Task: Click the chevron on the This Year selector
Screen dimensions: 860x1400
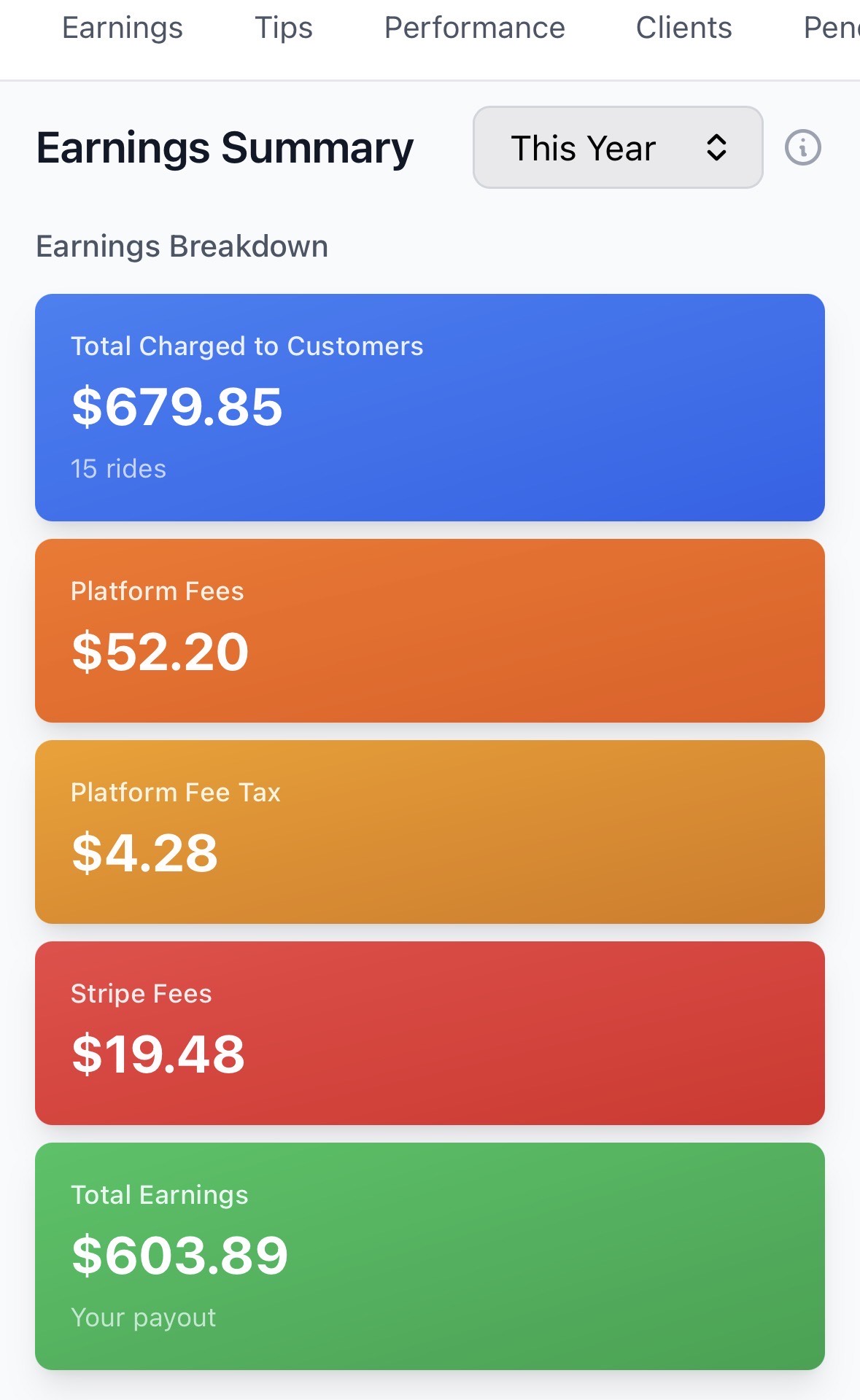Action: (716, 148)
